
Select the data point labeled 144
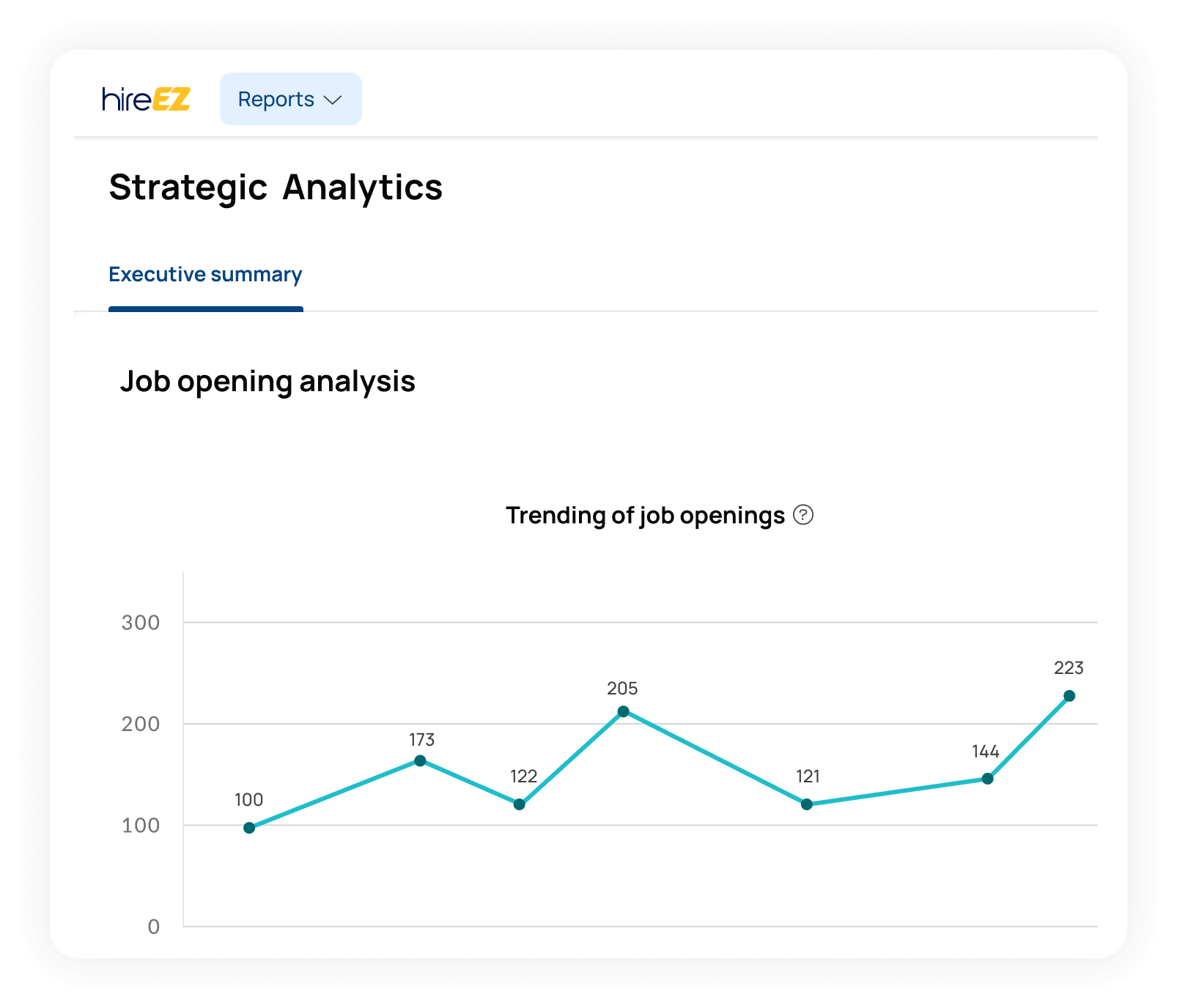[987, 779]
